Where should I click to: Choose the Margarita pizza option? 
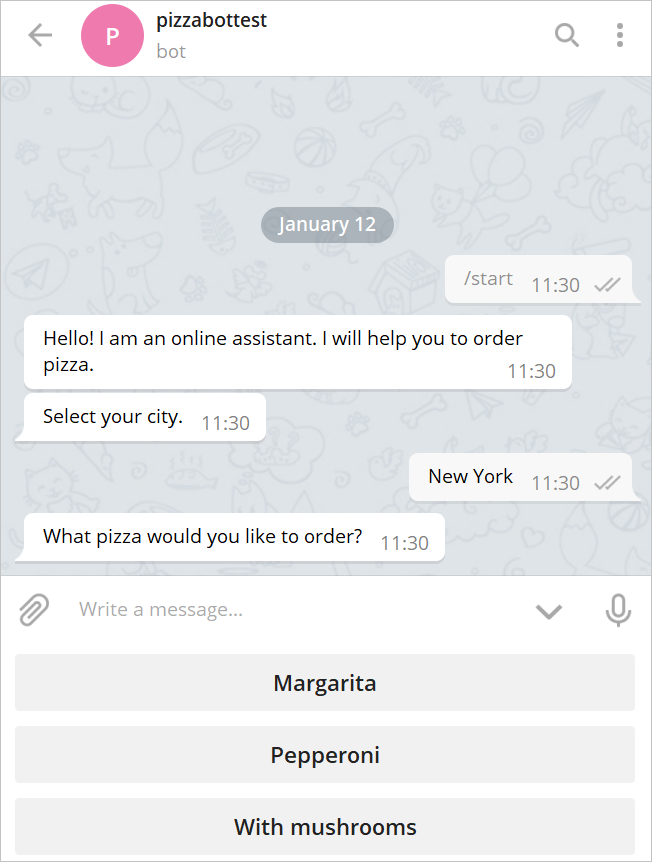pyautogui.click(x=325, y=684)
